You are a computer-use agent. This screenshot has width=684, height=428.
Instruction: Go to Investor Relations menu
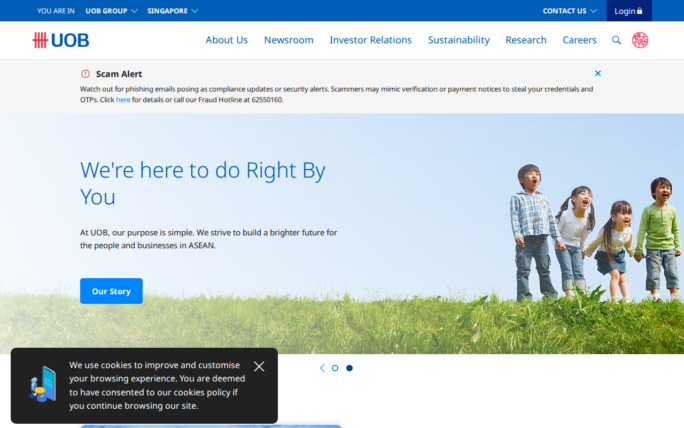pyautogui.click(x=370, y=40)
